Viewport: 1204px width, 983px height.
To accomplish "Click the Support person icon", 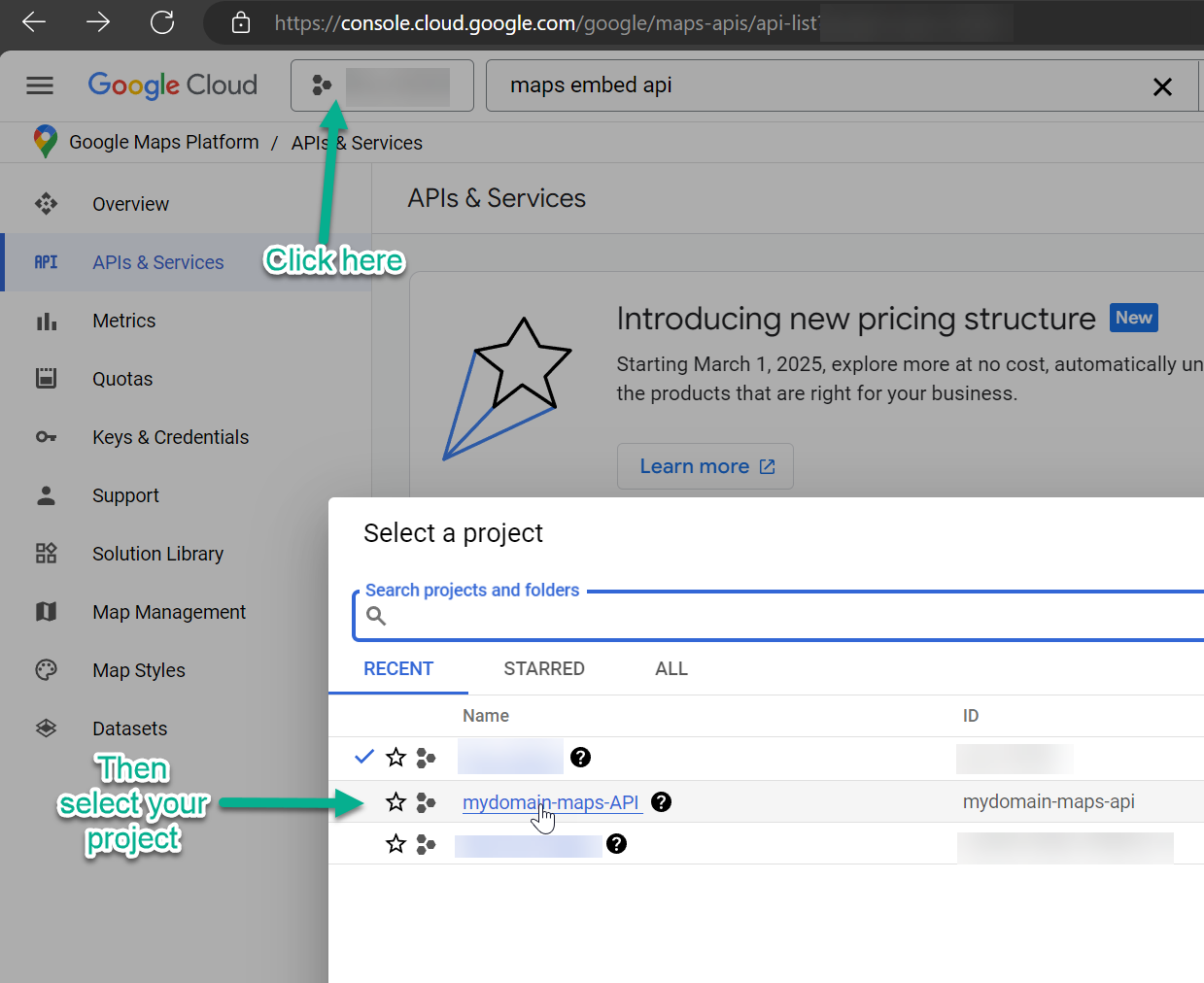I will point(46,495).
